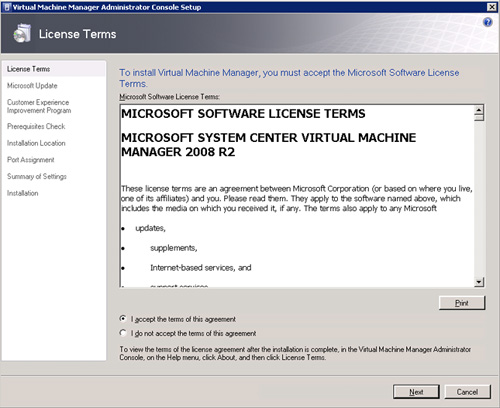Click the 'Microsoft Software License Terms:' label
This screenshot has height=408, width=500.
(x=169, y=97)
